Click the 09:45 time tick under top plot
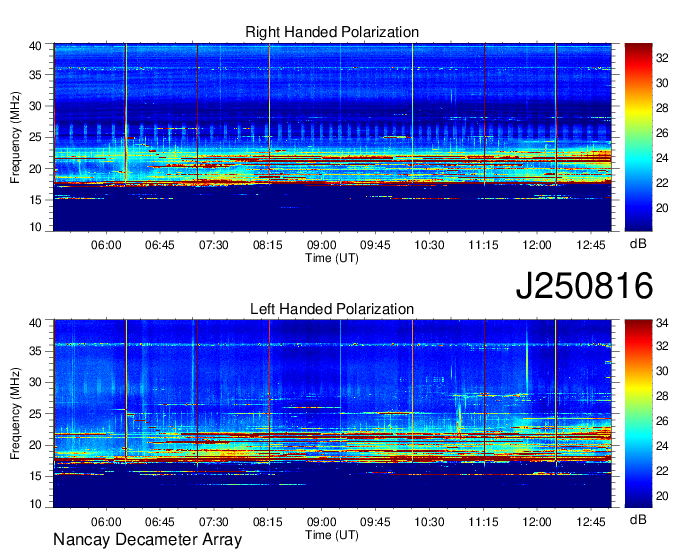Image resolution: width=680 pixels, height=552 pixels. 375,245
